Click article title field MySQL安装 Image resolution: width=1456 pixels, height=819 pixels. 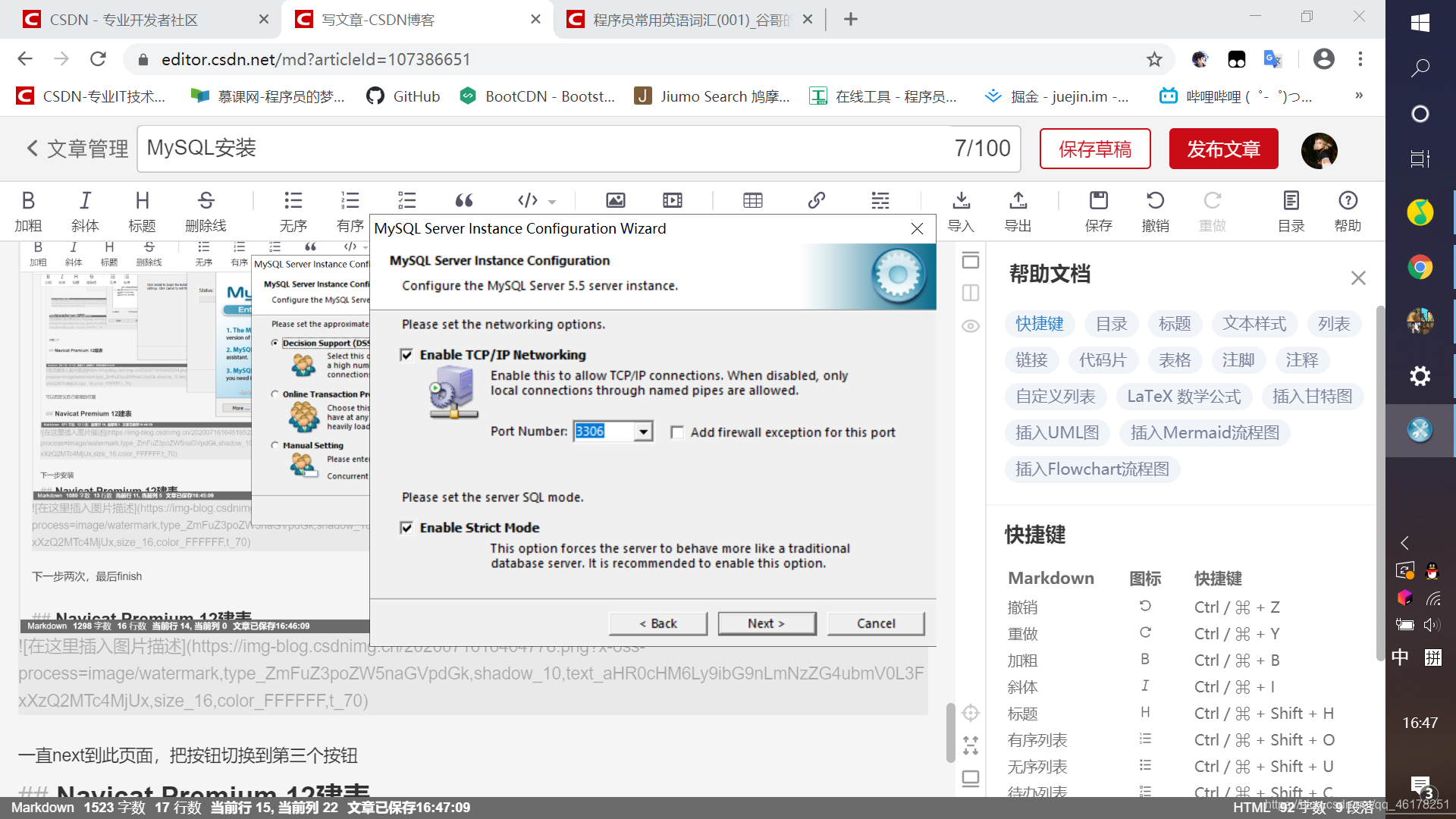pos(578,149)
